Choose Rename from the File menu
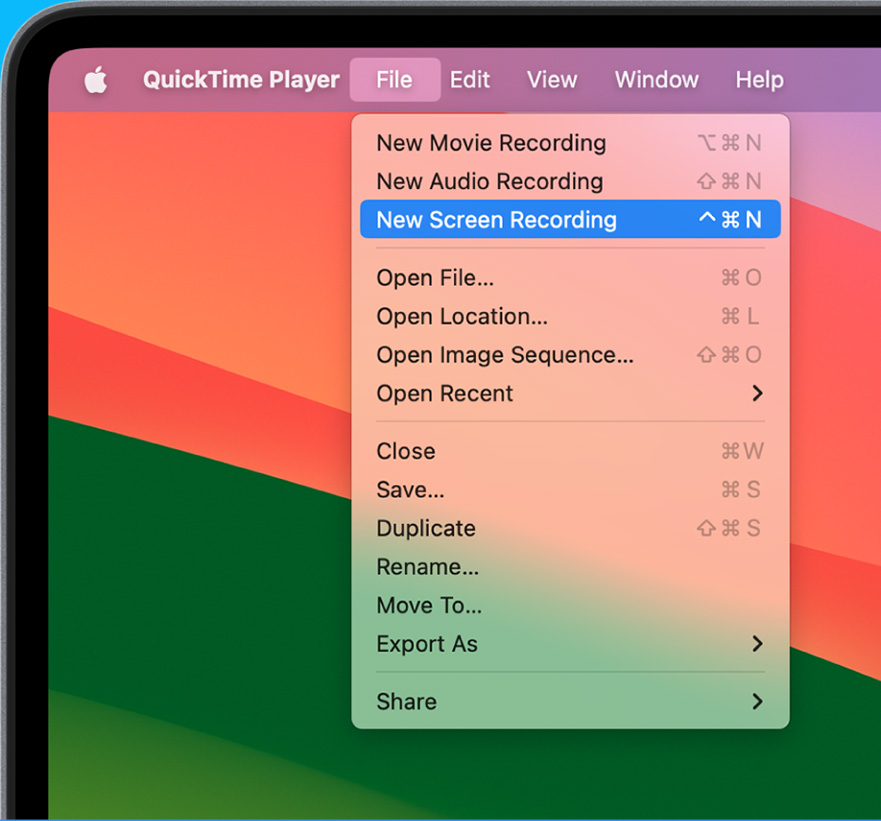Screen dimensions: 881x821 coord(427,567)
